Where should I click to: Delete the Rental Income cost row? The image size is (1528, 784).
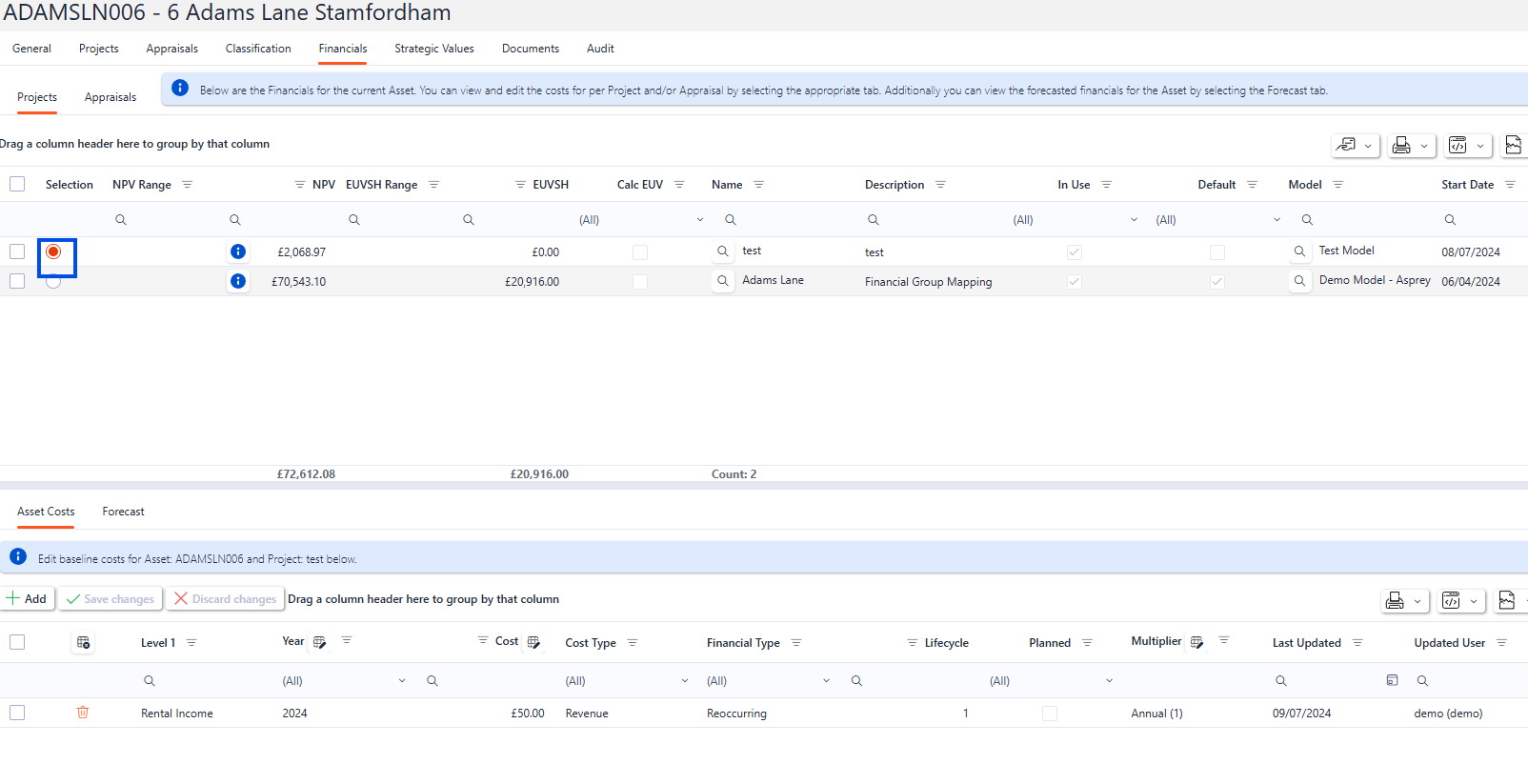(83, 713)
